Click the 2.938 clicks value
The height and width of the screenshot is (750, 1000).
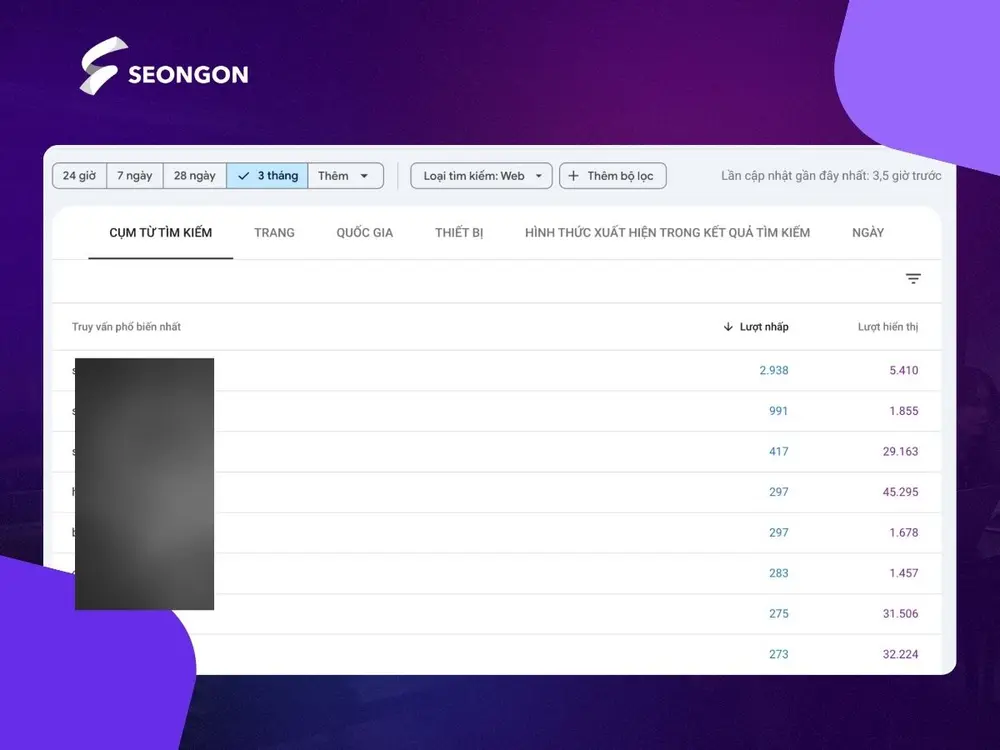(x=774, y=371)
